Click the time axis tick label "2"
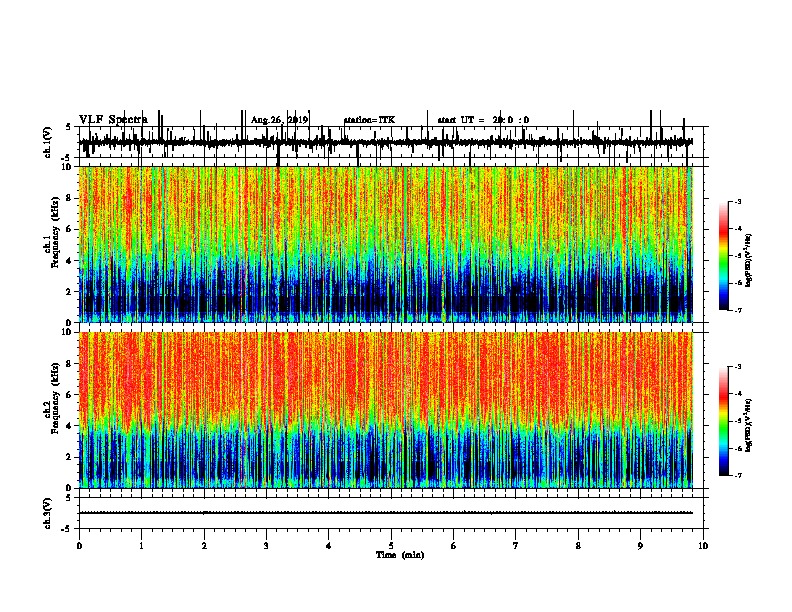Viewport: 792px width, 612px height. tap(204, 546)
